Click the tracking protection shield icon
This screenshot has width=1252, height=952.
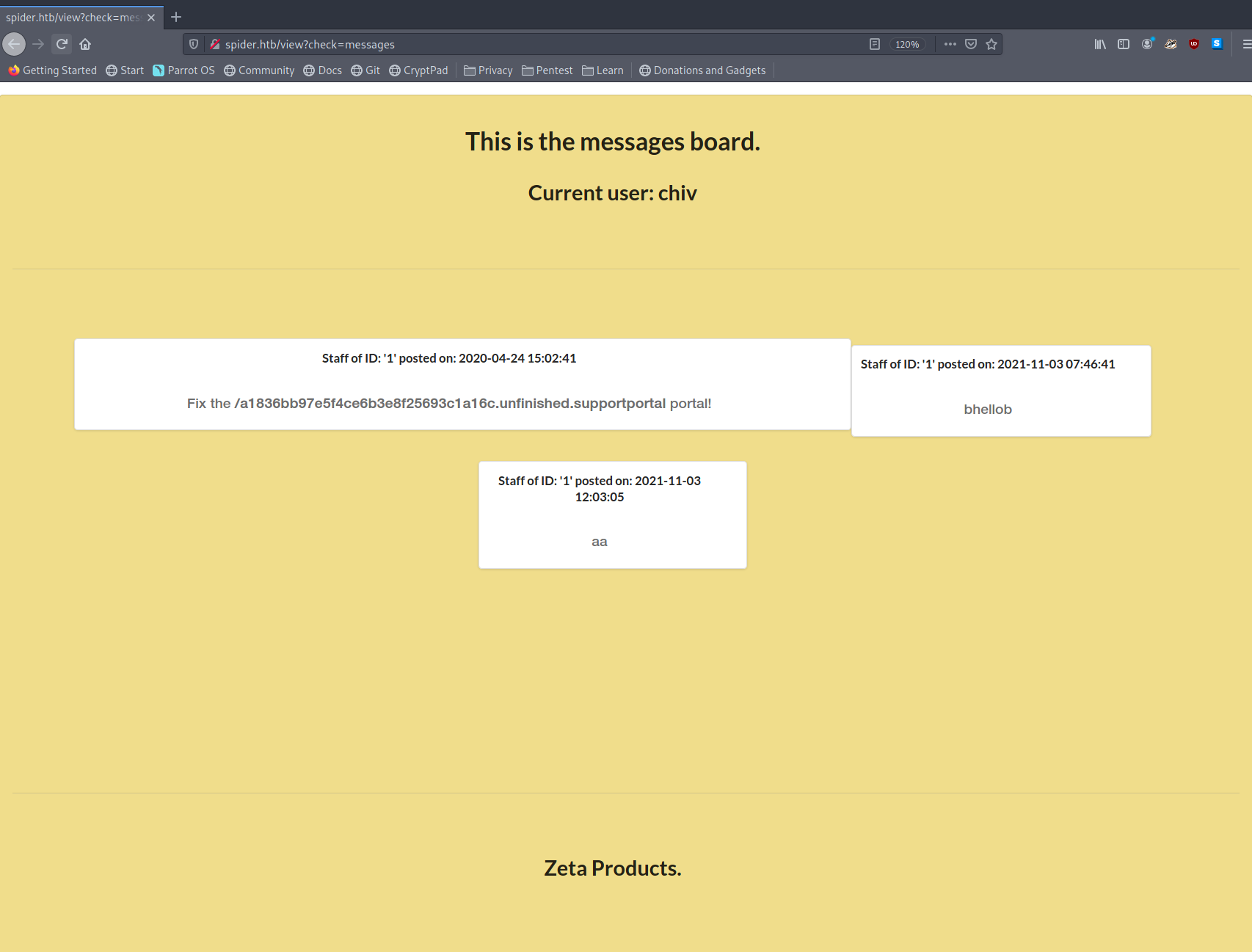(194, 44)
